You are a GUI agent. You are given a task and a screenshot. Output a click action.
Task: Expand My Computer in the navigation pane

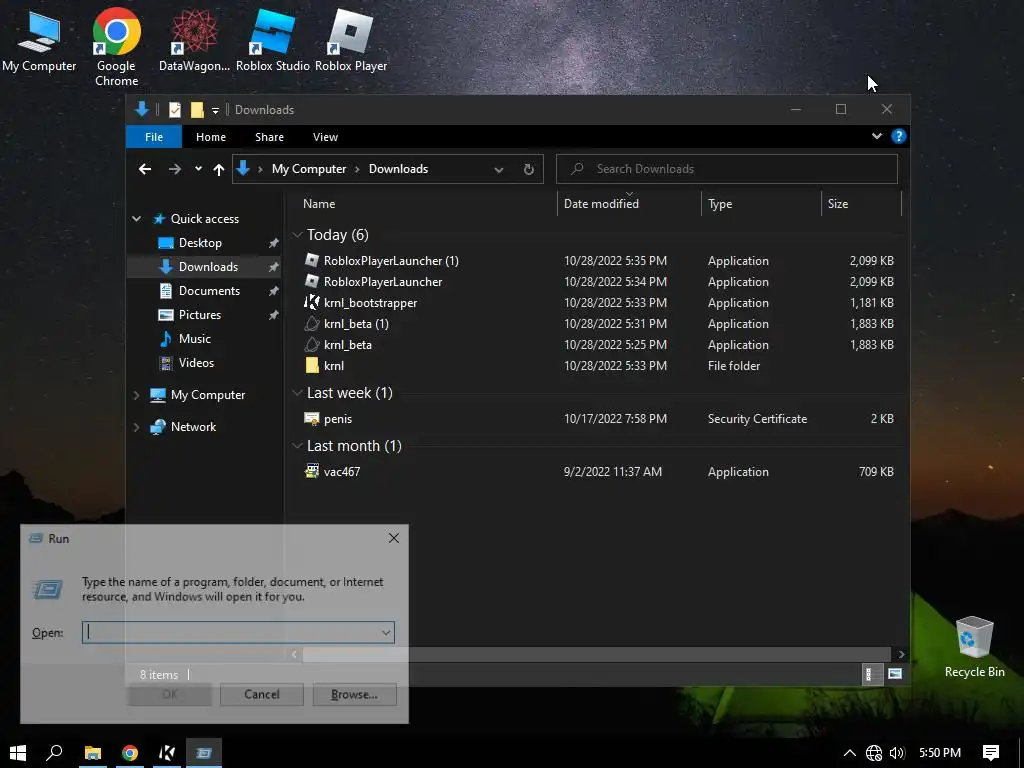[136, 395]
